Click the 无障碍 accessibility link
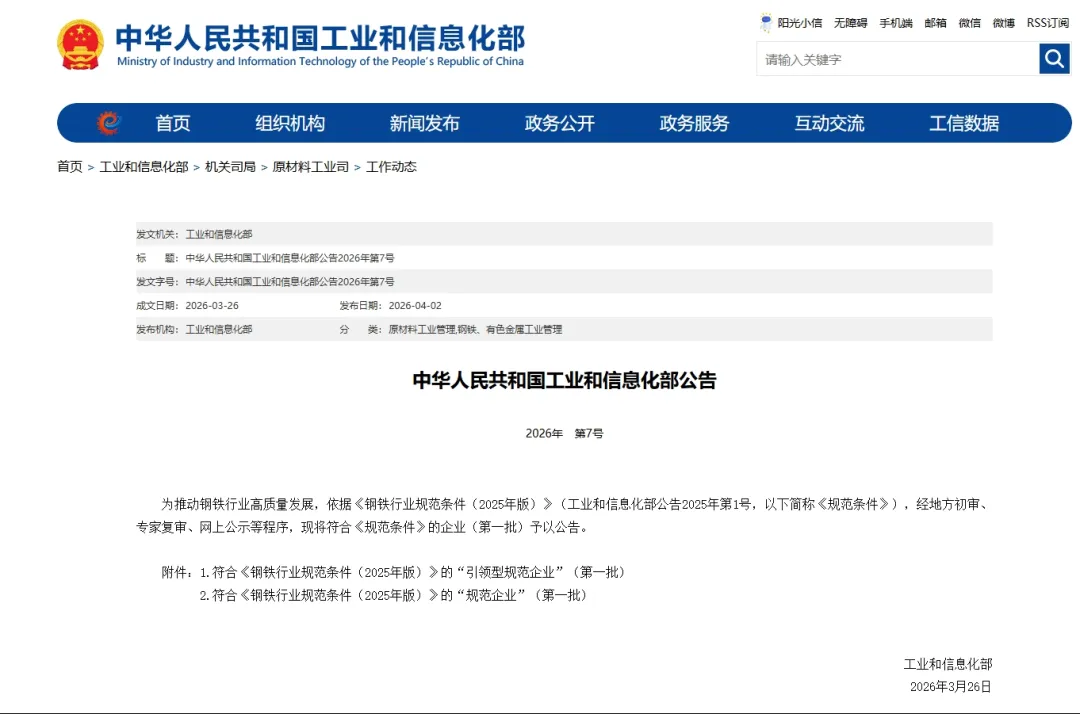This screenshot has width=1080, height=714. [851, 23]
